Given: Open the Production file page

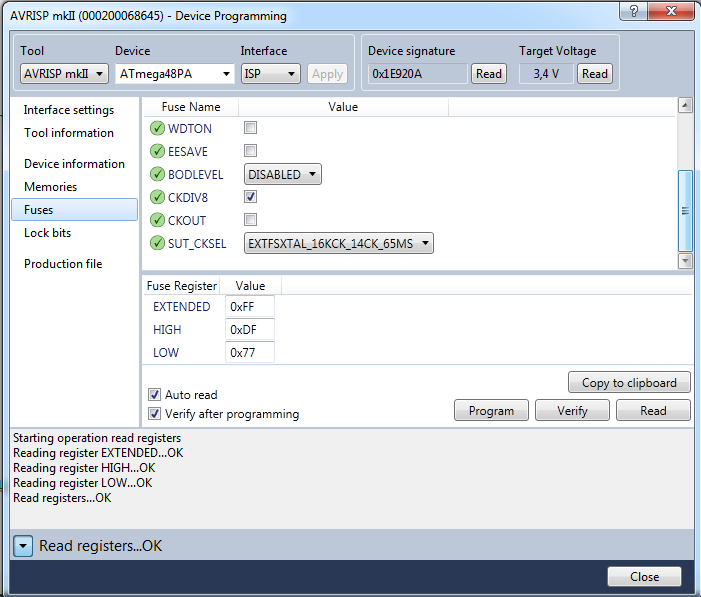Looking at the screenshot, I should pos(63,264).
